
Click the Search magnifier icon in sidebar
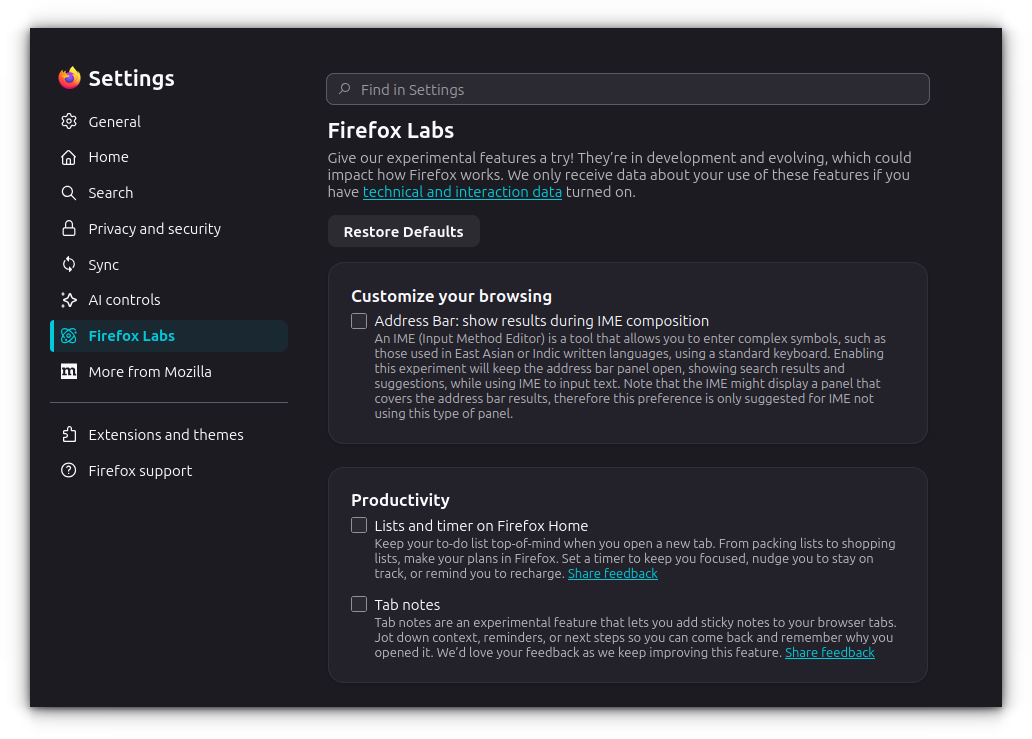click(x=68, y=193)
